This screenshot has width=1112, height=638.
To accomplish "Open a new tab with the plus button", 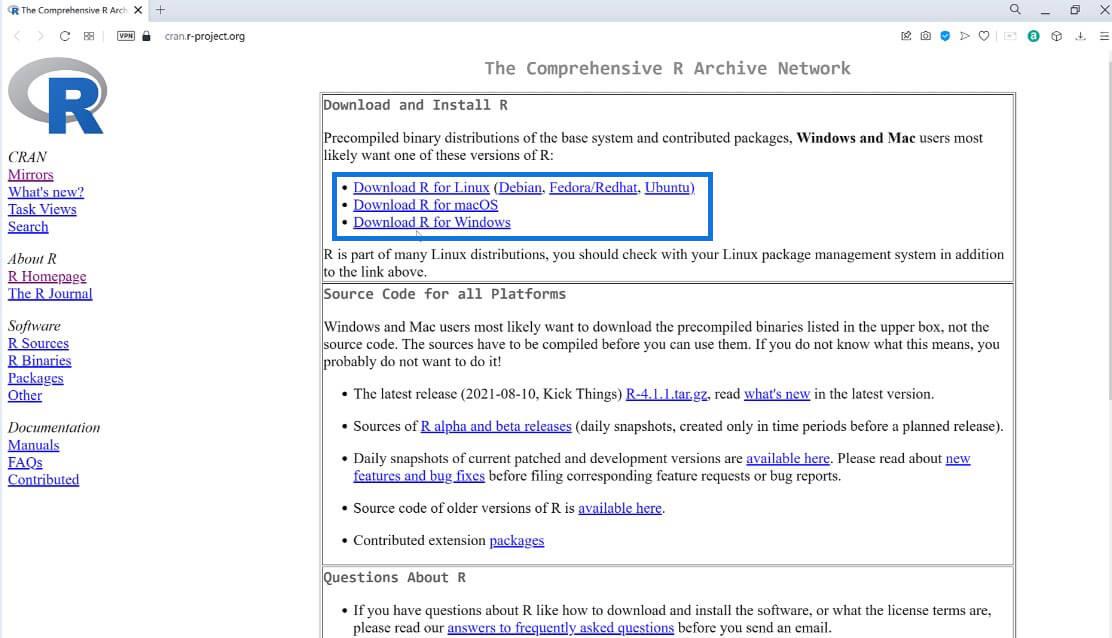I will pyautogui.click(x=160, y=10).
